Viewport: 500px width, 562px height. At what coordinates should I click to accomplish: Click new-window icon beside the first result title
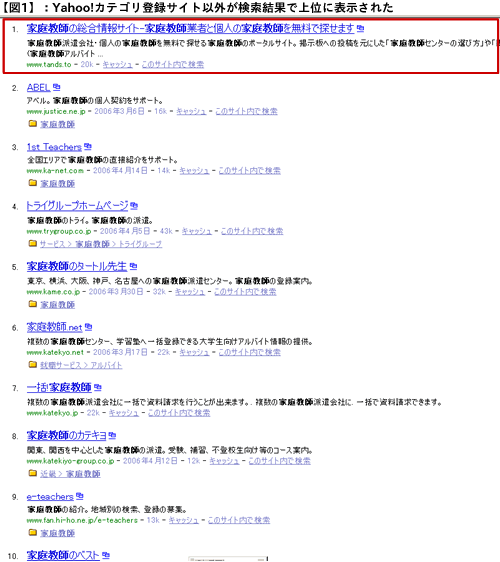[x=361, y=28]
